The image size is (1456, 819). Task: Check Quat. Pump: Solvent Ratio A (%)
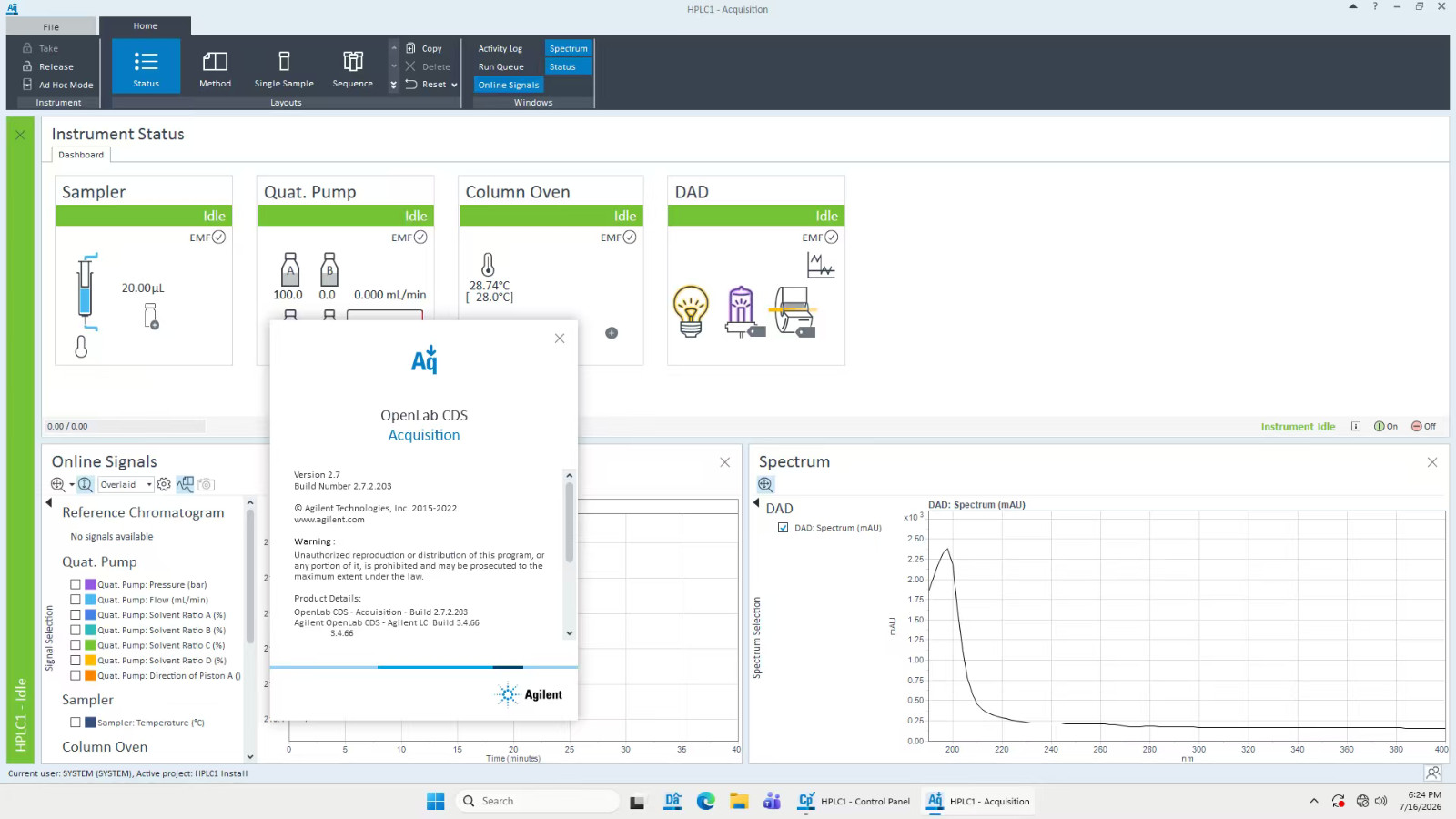(x=76, y=615)
